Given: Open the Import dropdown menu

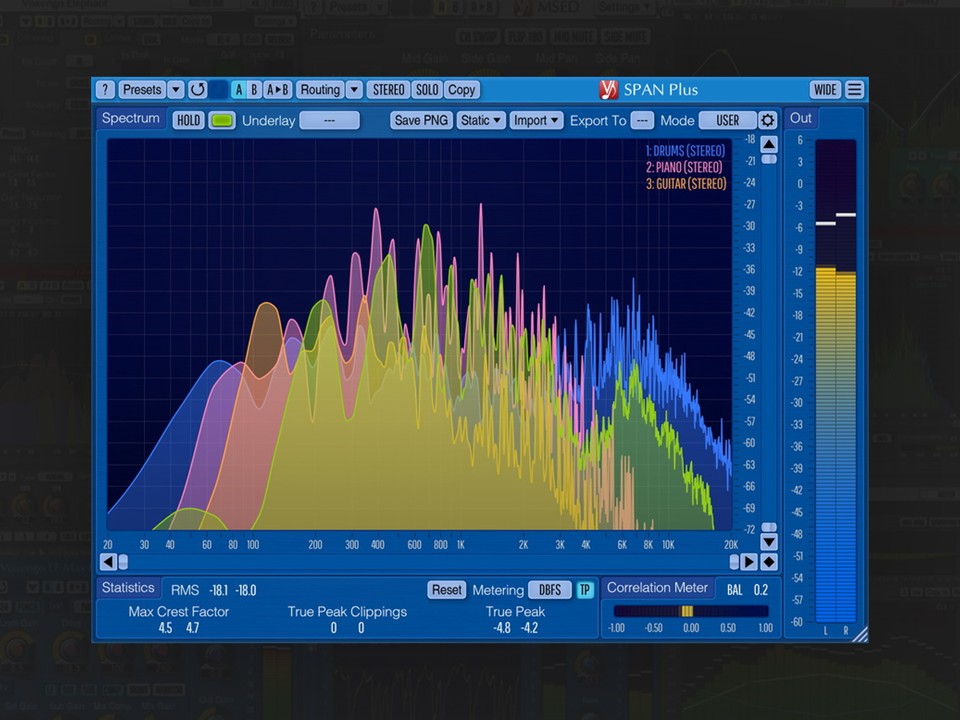Looking at the screenshot, I should [536, 121].
